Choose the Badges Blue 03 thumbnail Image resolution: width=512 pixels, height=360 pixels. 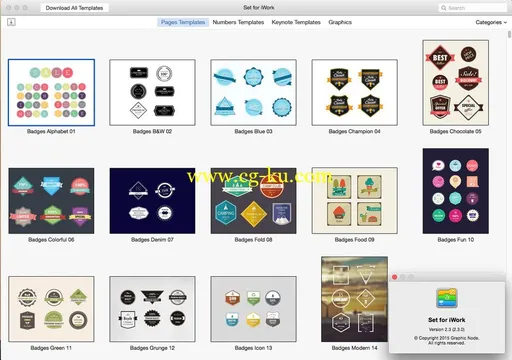253,92
